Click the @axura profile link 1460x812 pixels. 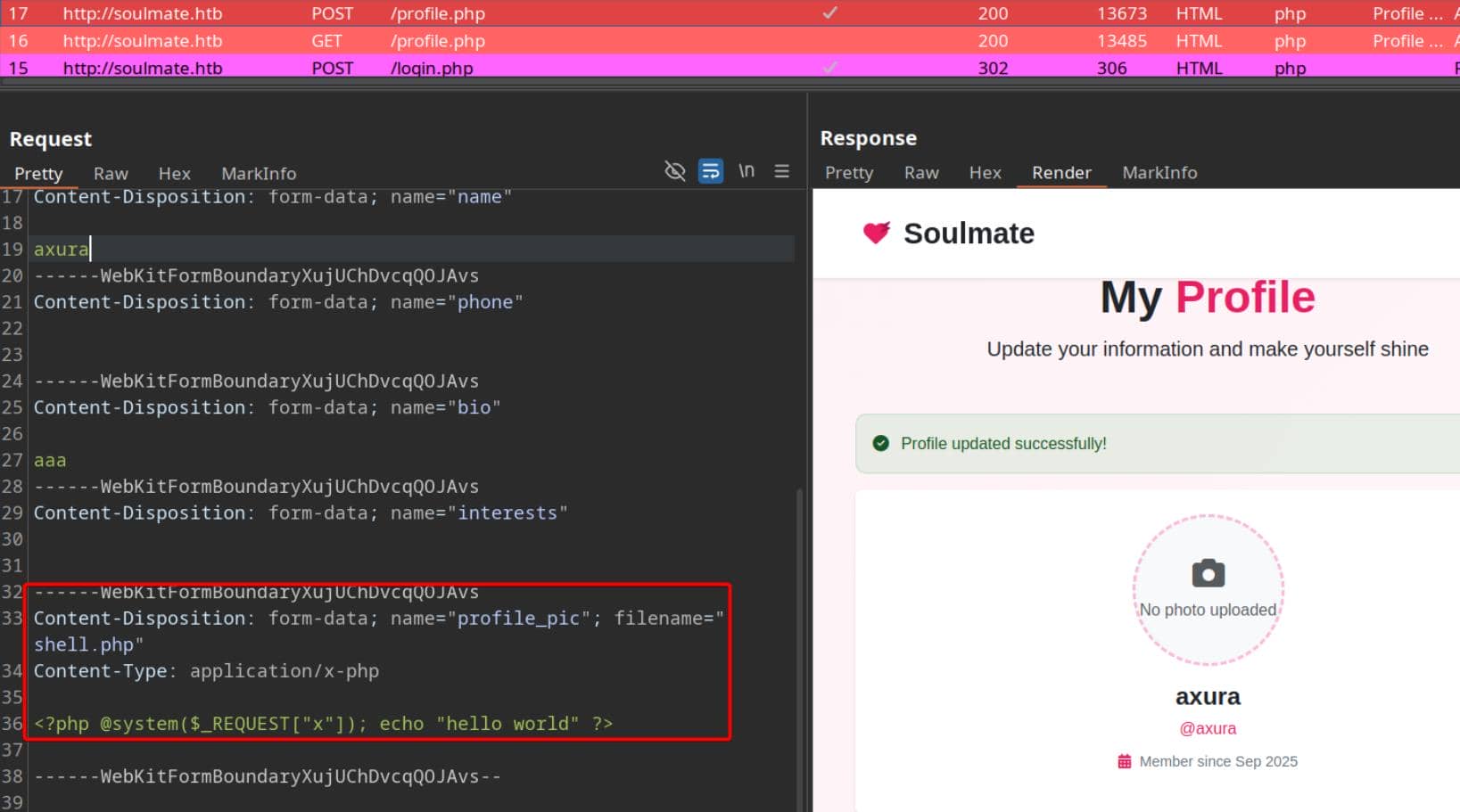click(1208, 728)
